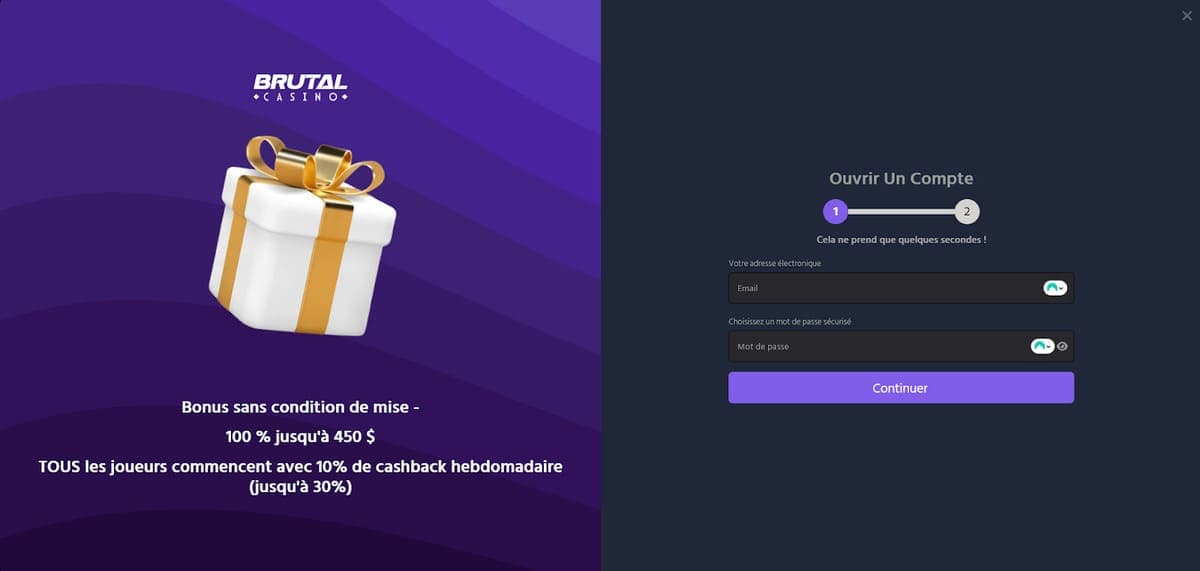Show password using the eye icon
The width and height of the screenshot is (1200, 571).
pyautogui.click(x=1063, y=347)
